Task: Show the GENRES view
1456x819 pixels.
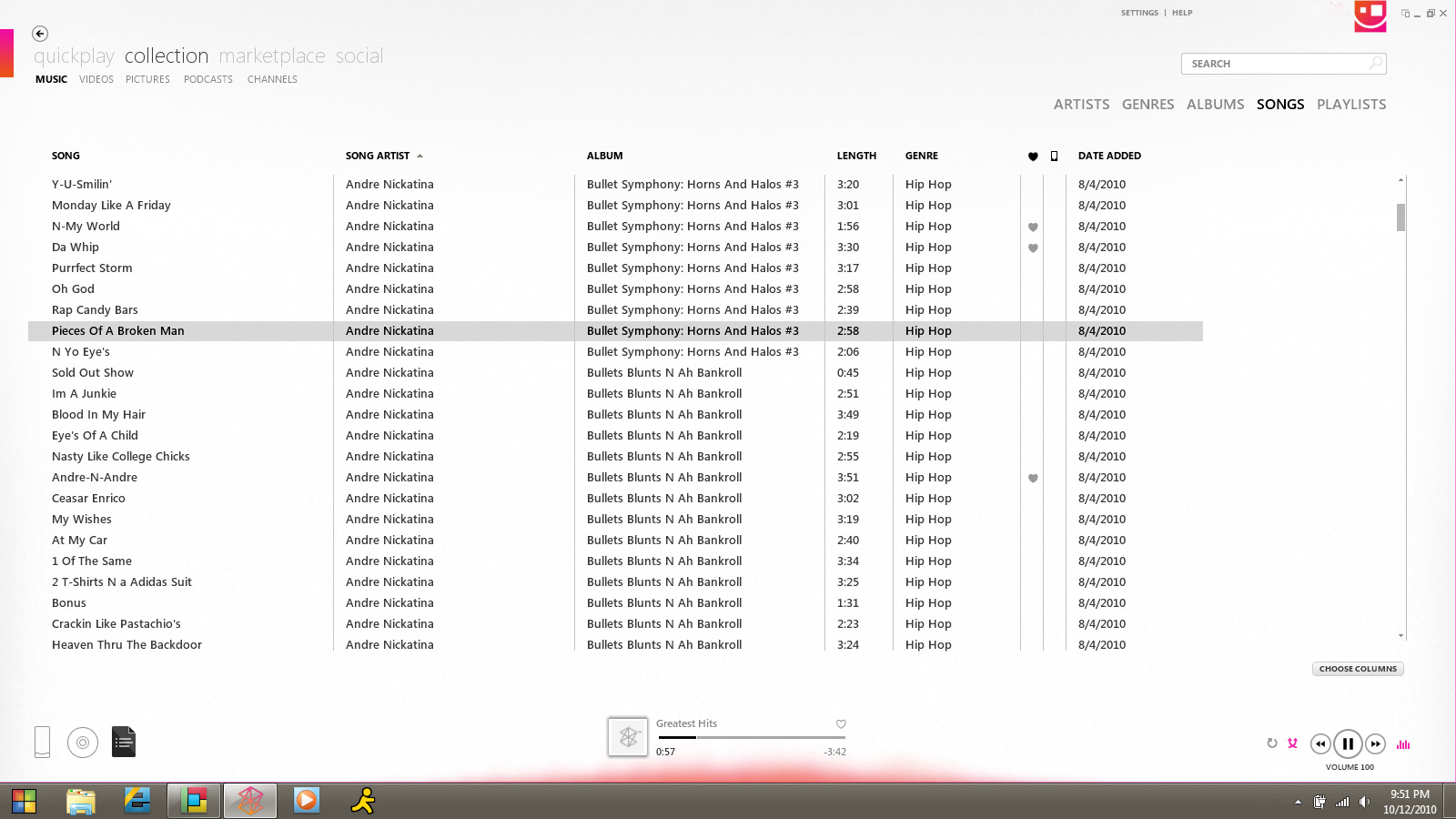Action: pyautogui.click(x=1148, y=105)
